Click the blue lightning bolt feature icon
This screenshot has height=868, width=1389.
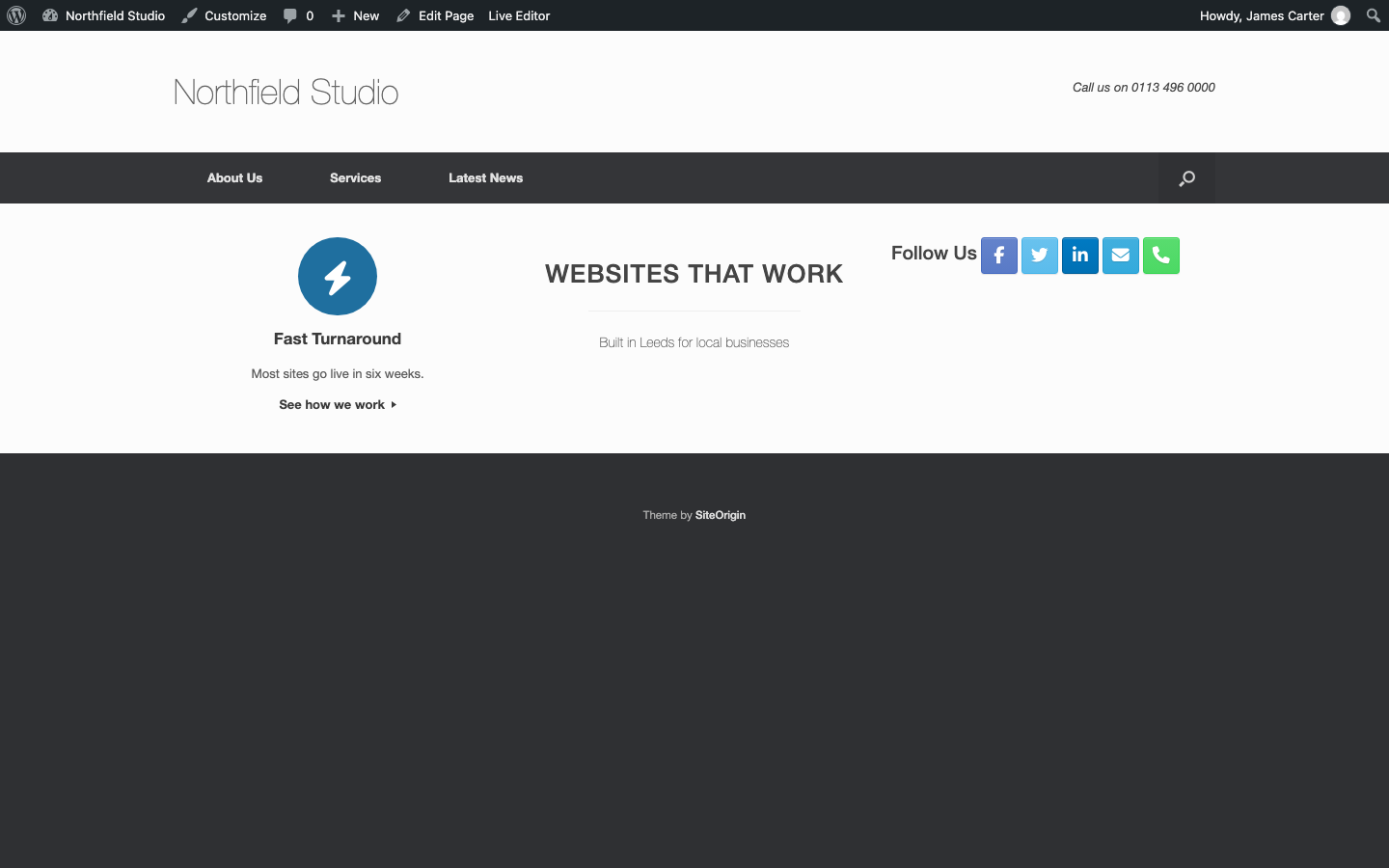(x=338, y=276)
